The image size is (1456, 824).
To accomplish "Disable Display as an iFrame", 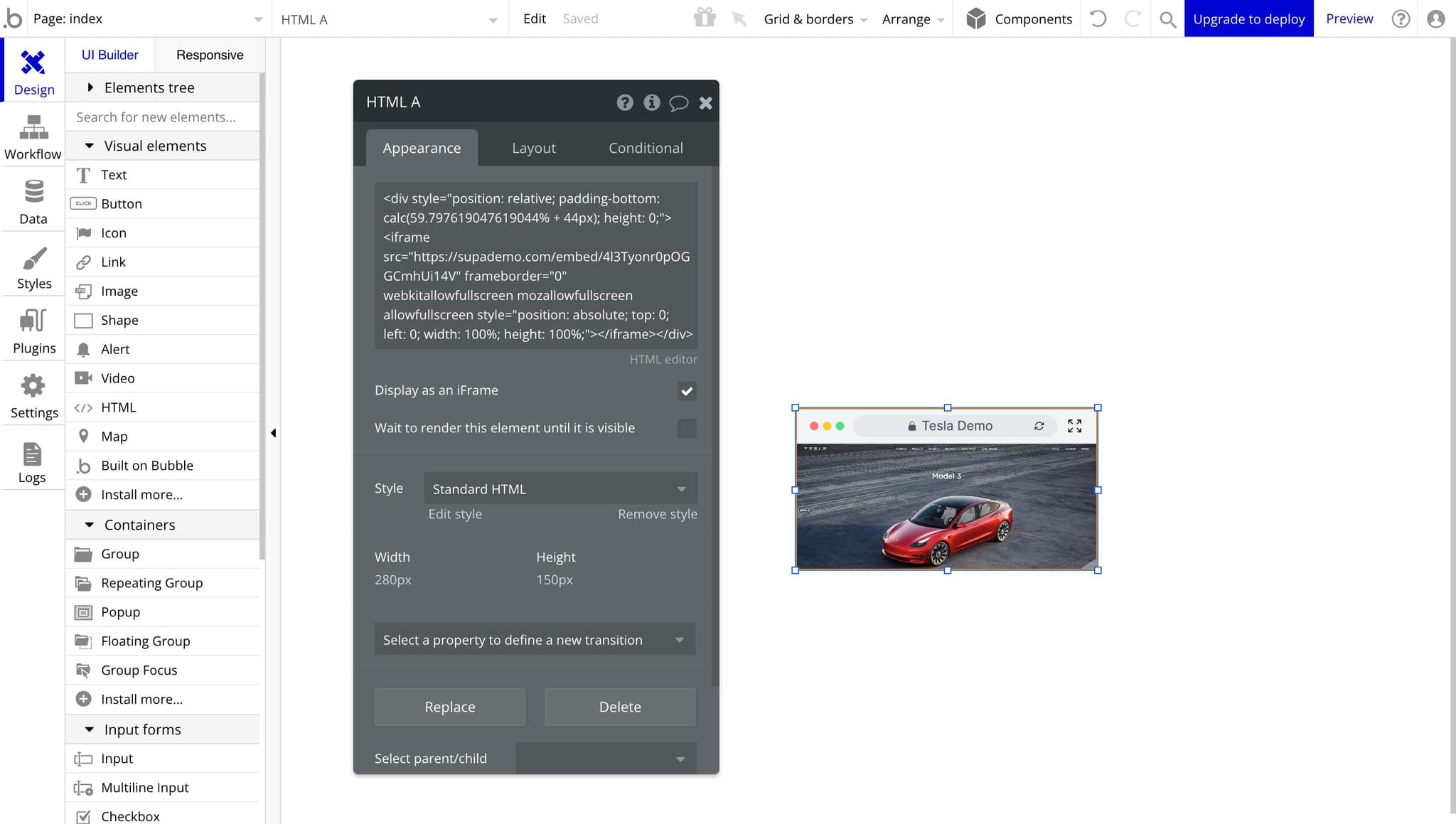I will click(x=686, y=391).
